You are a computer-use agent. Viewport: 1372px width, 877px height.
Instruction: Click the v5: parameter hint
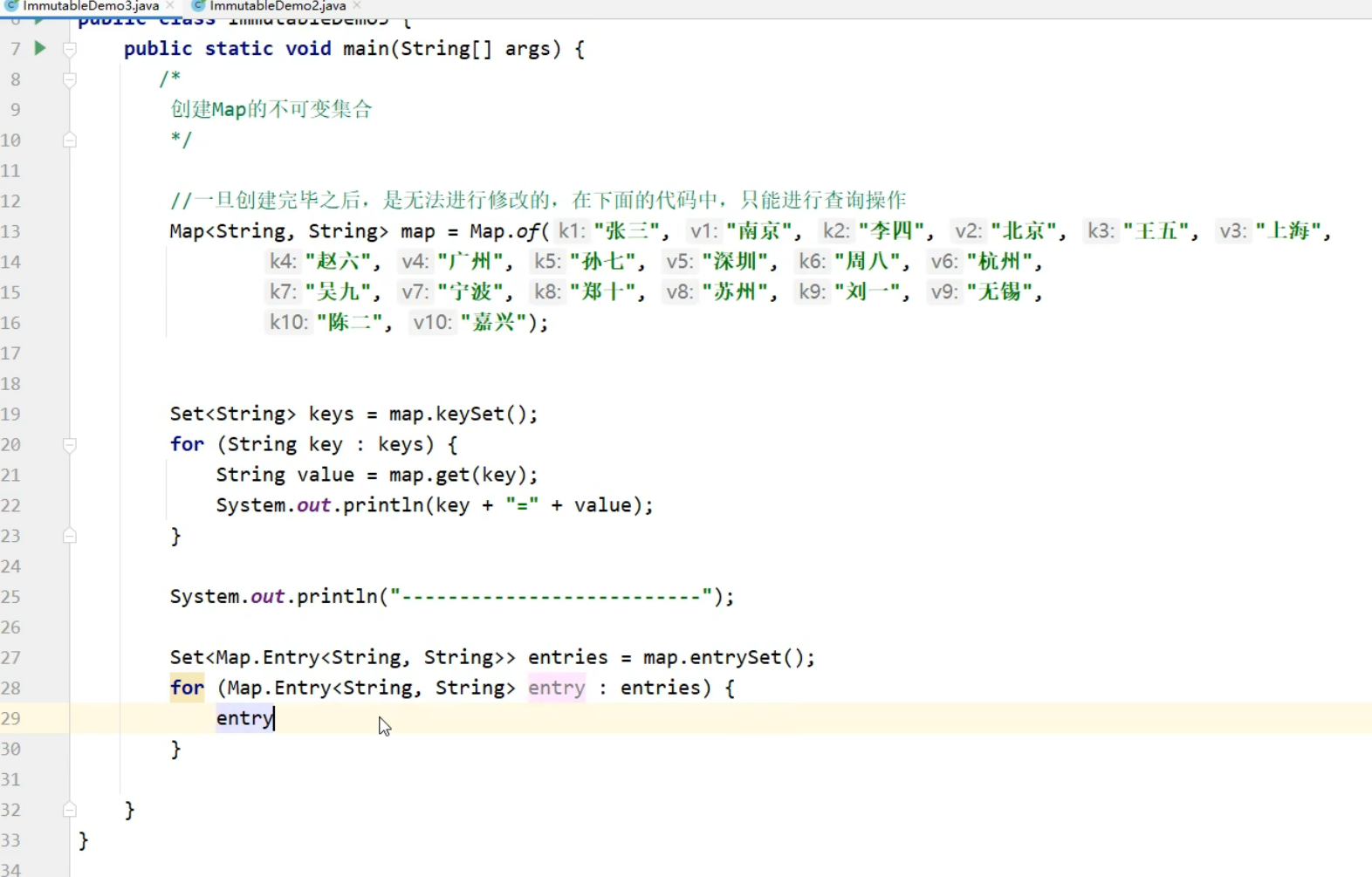coord(679,262)
